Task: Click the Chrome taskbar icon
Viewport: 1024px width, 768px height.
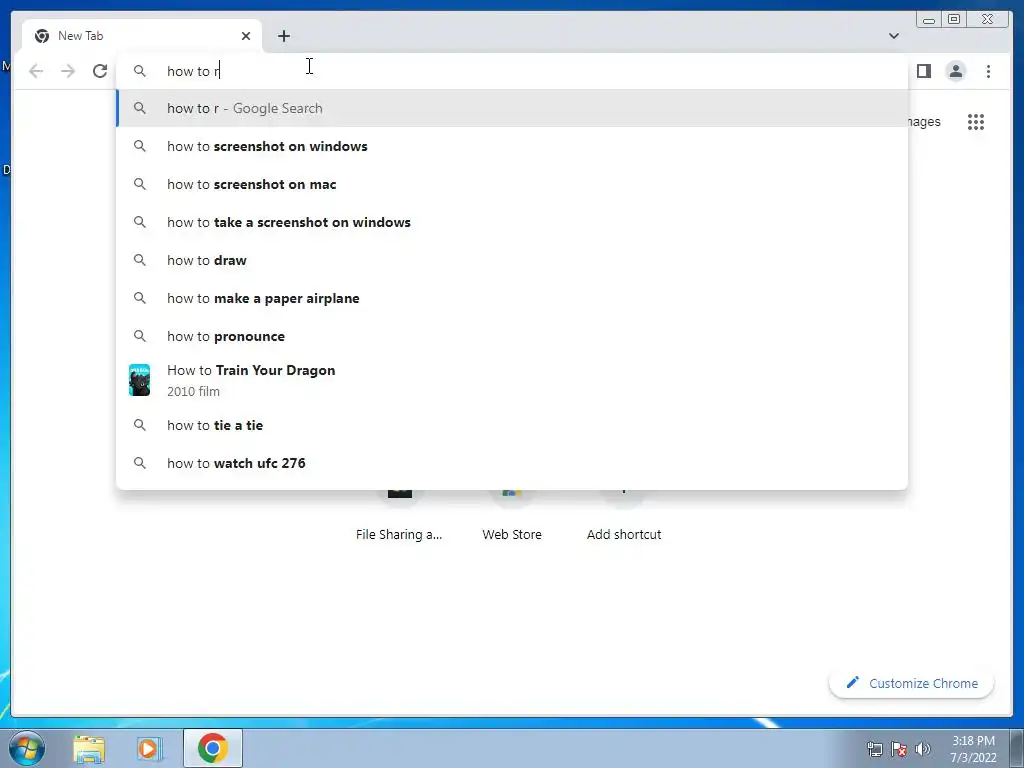Action: [213, 748]
